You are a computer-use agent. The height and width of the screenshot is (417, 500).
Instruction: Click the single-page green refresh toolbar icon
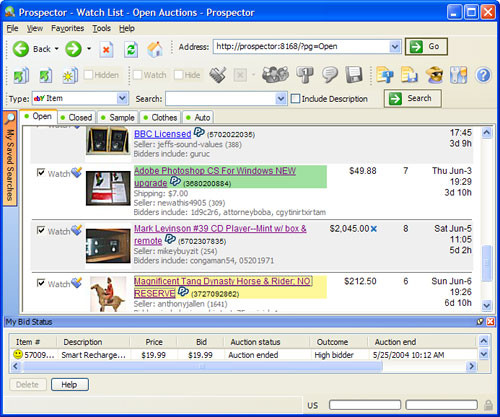coord(46,75)
